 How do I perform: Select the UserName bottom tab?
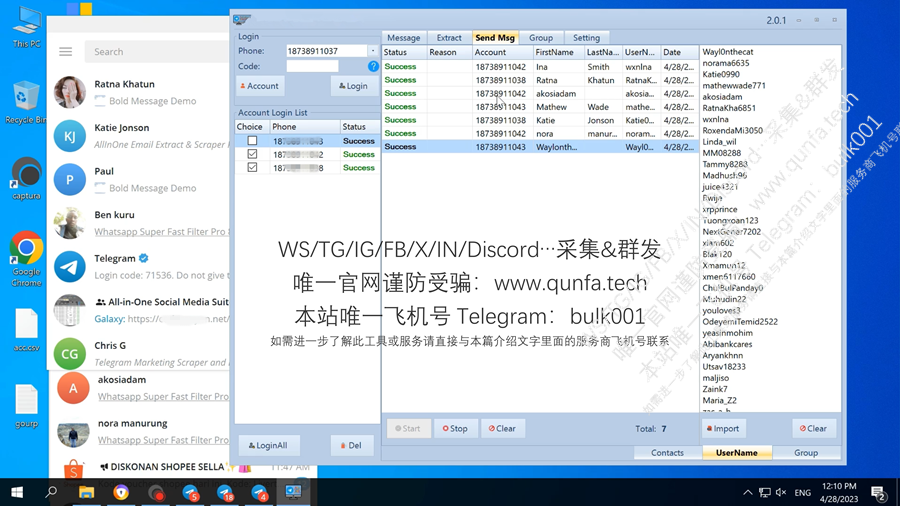tap(736, 453)
